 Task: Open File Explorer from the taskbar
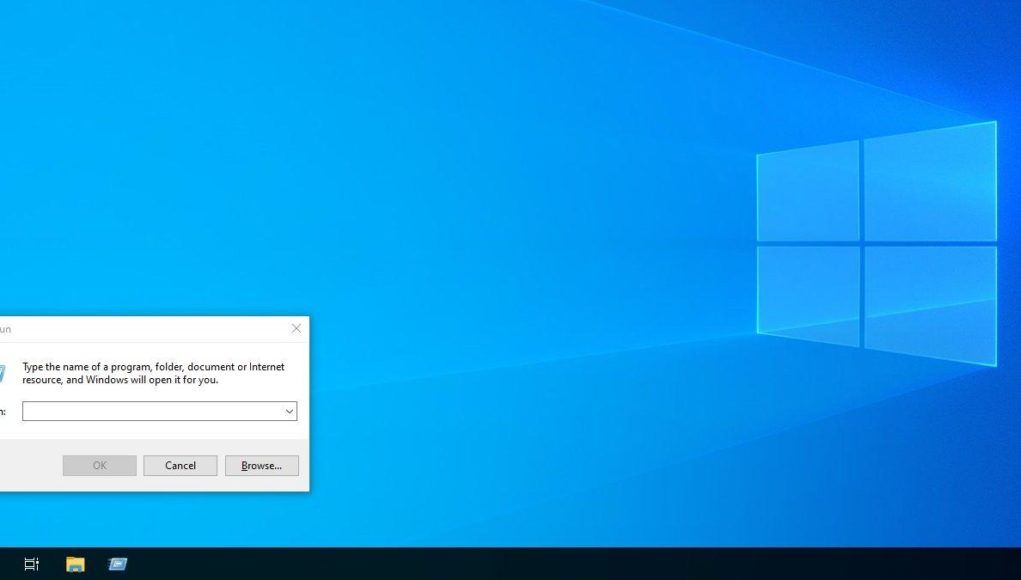(x=75, y=564)
